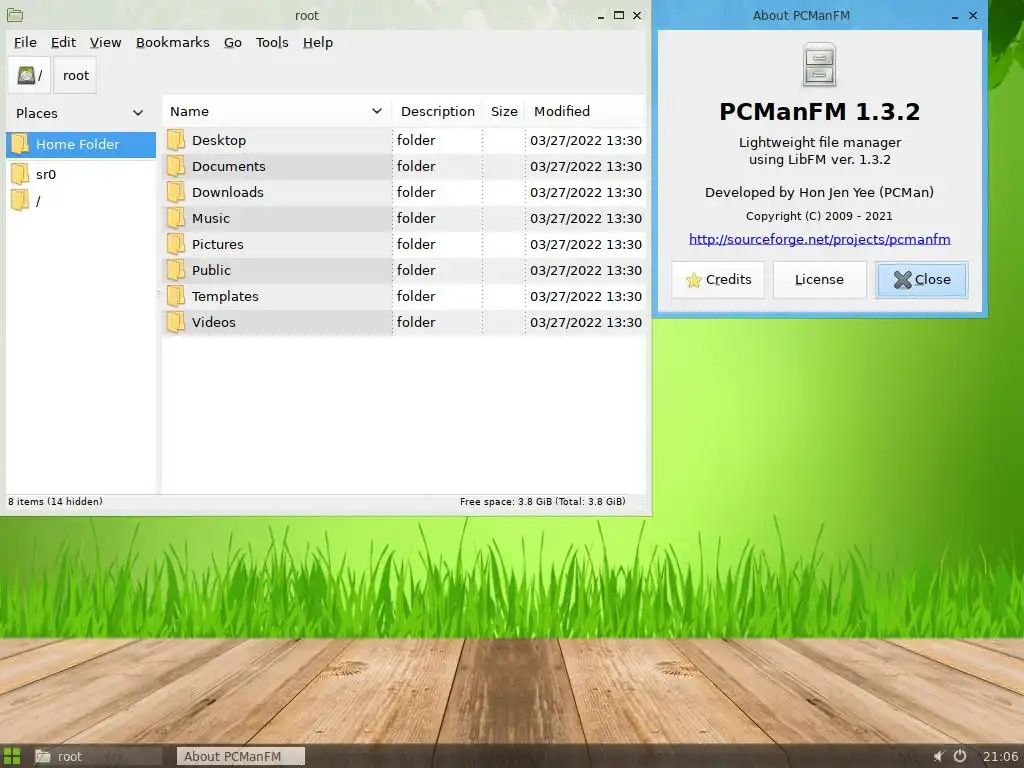Click the clock showing 21:06

coord(1000,756)
